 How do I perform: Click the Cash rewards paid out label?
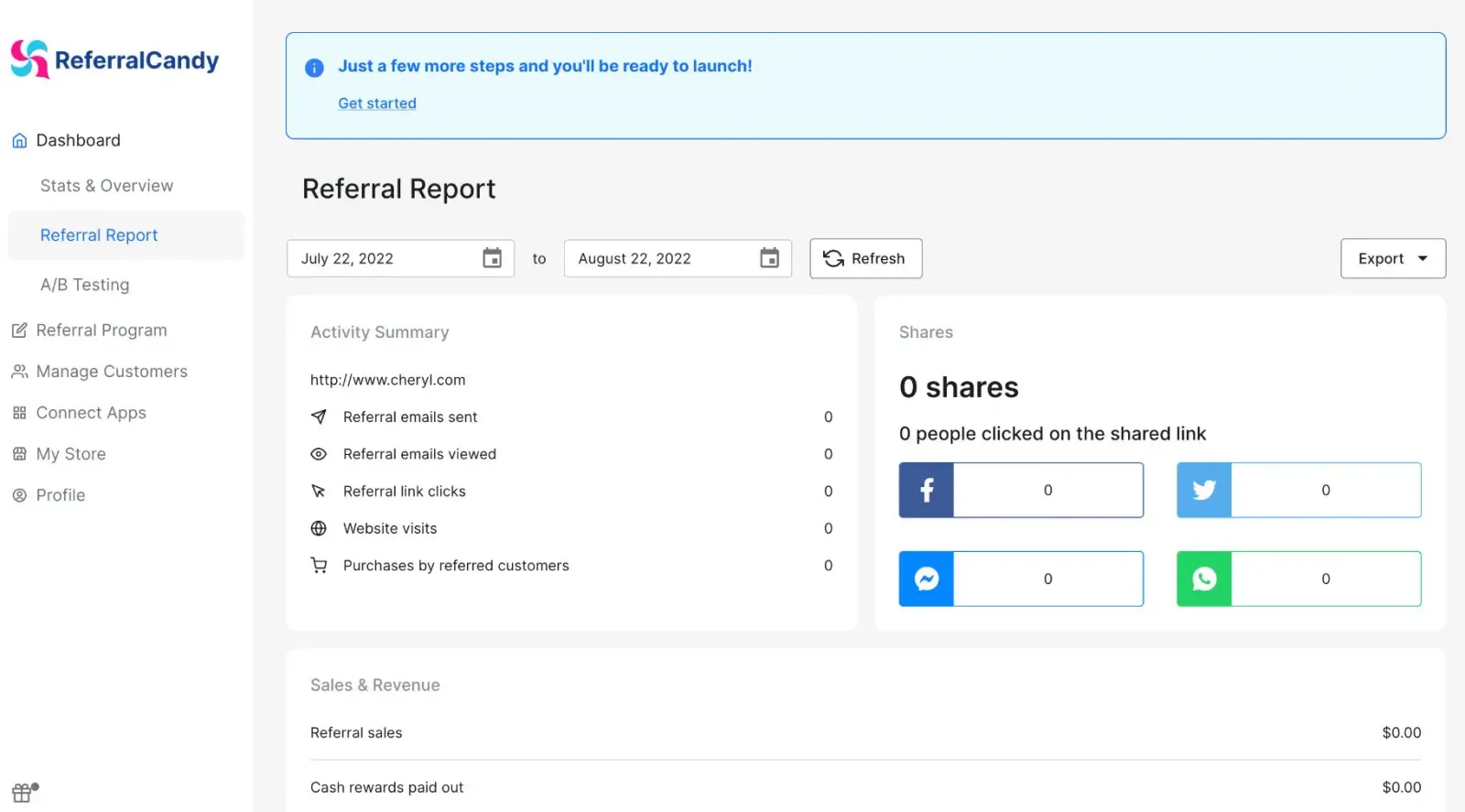(386, 787)
